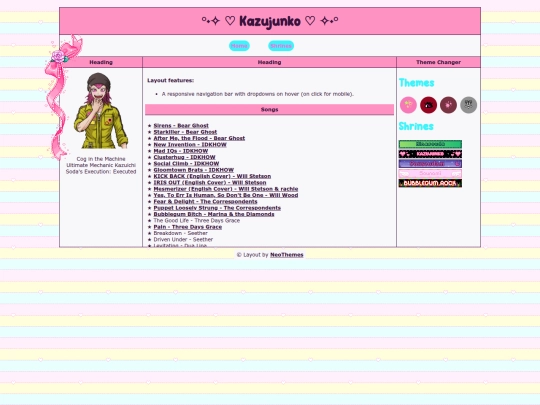This screenshot has width=540, height=405.
Task: Apply the dark red eye theme circle
Action: tap(428, 105)
